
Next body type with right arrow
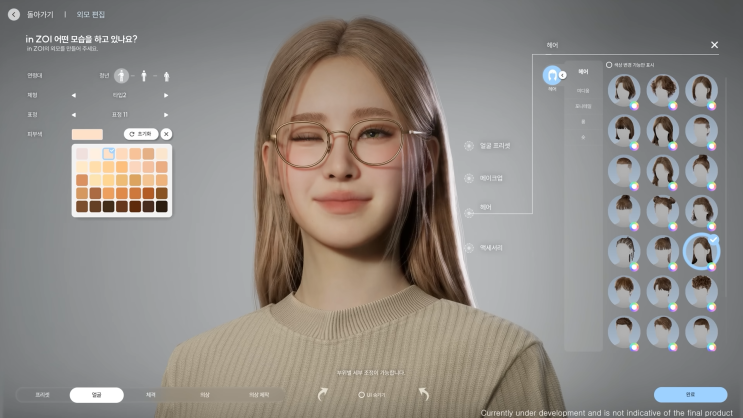coord(166,95)
